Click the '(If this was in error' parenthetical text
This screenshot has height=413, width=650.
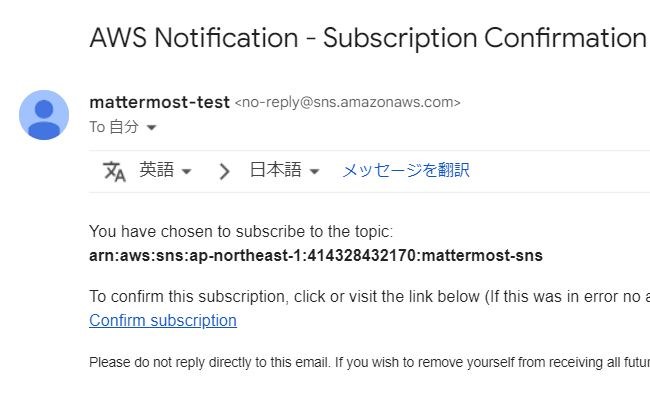tap(565, 296)
